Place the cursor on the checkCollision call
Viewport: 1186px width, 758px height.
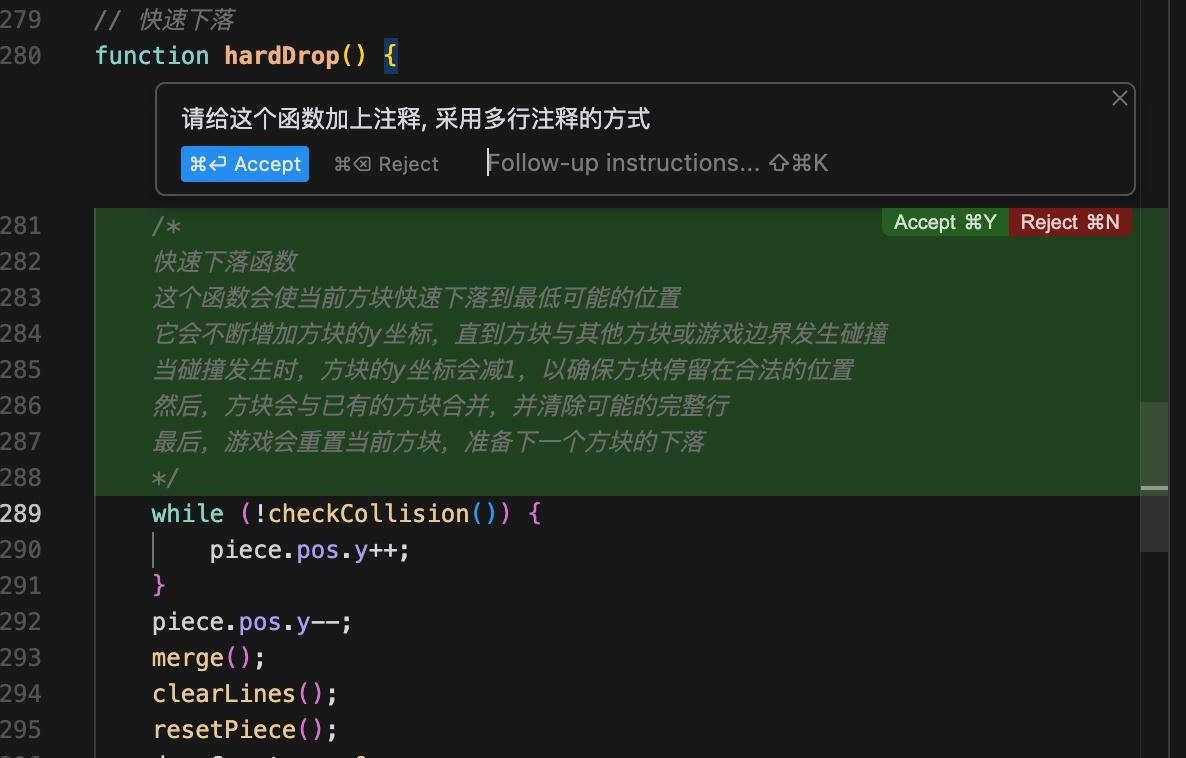coord(368,514)
